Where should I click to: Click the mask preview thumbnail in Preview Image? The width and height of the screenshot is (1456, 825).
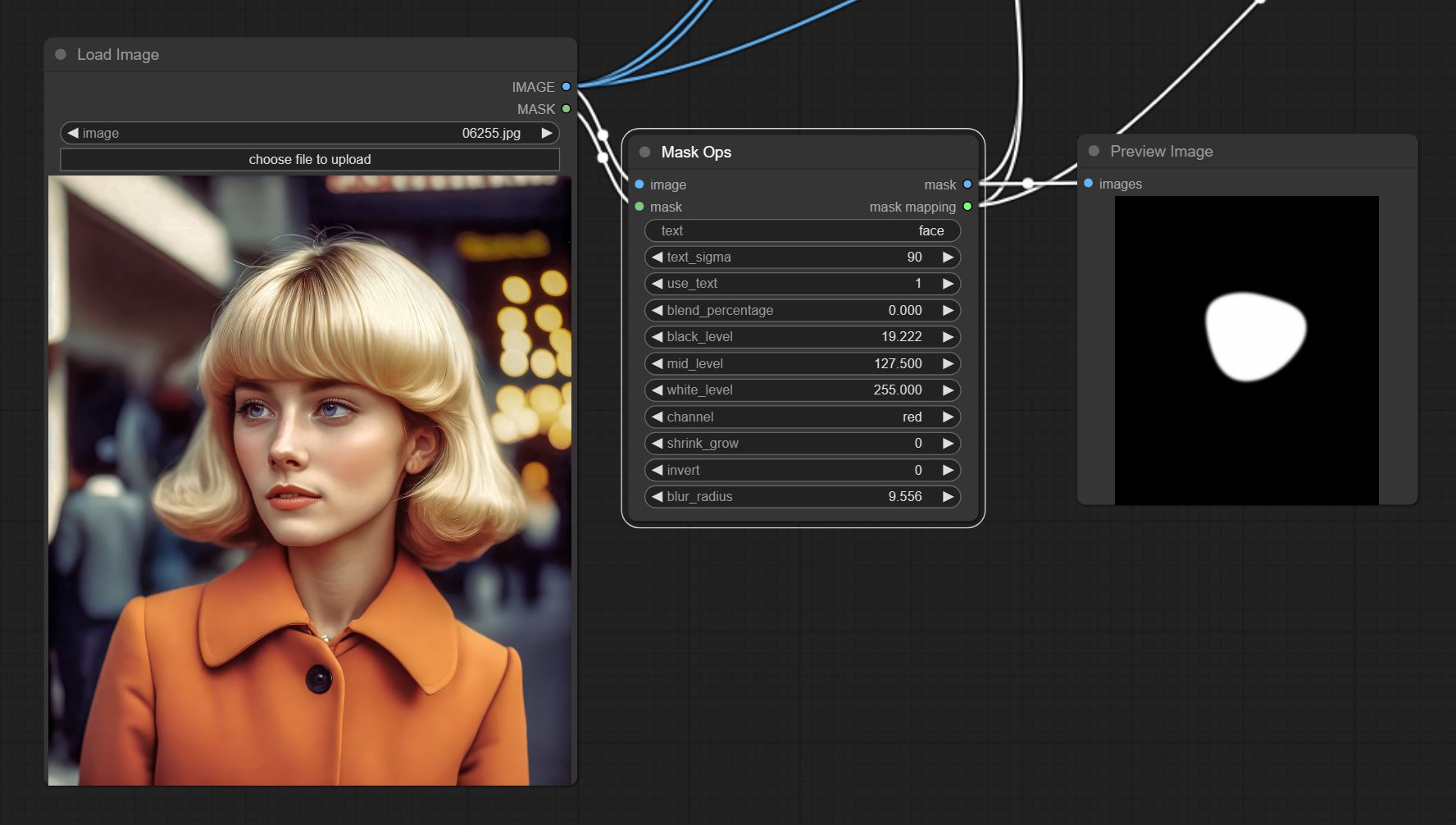(x=1246, y=350)
